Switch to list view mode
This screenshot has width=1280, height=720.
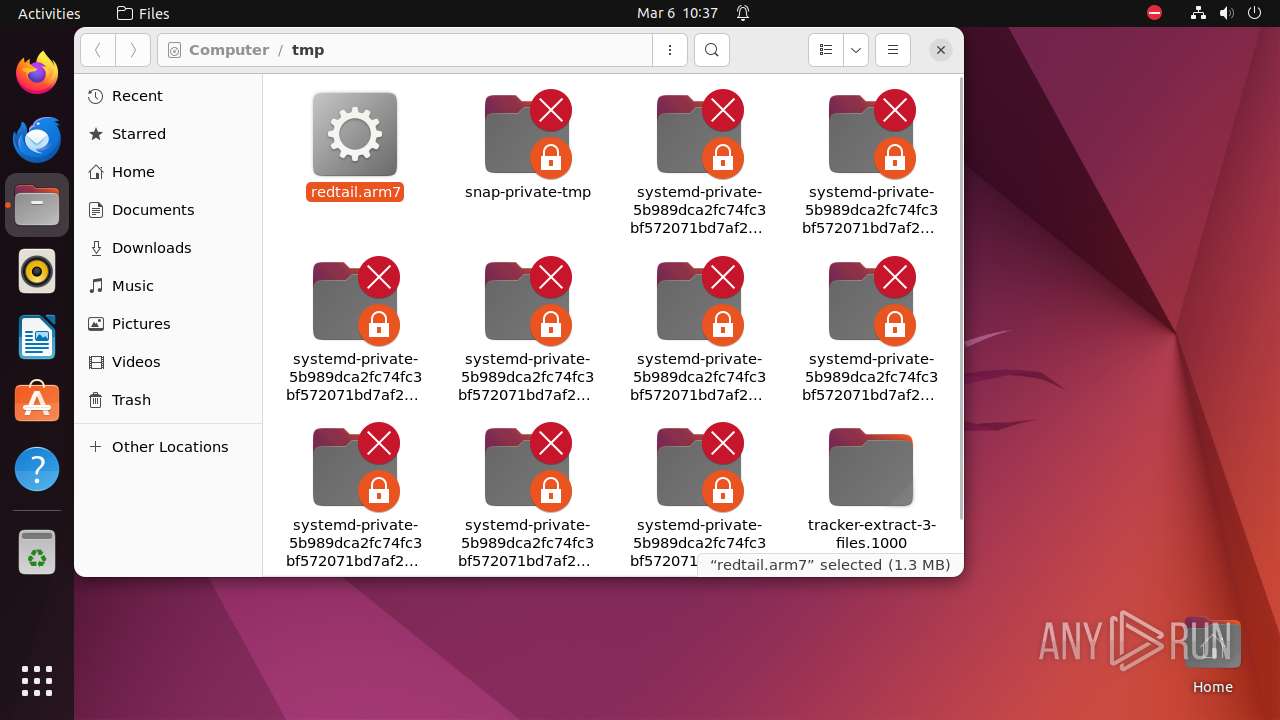(826, 50)
